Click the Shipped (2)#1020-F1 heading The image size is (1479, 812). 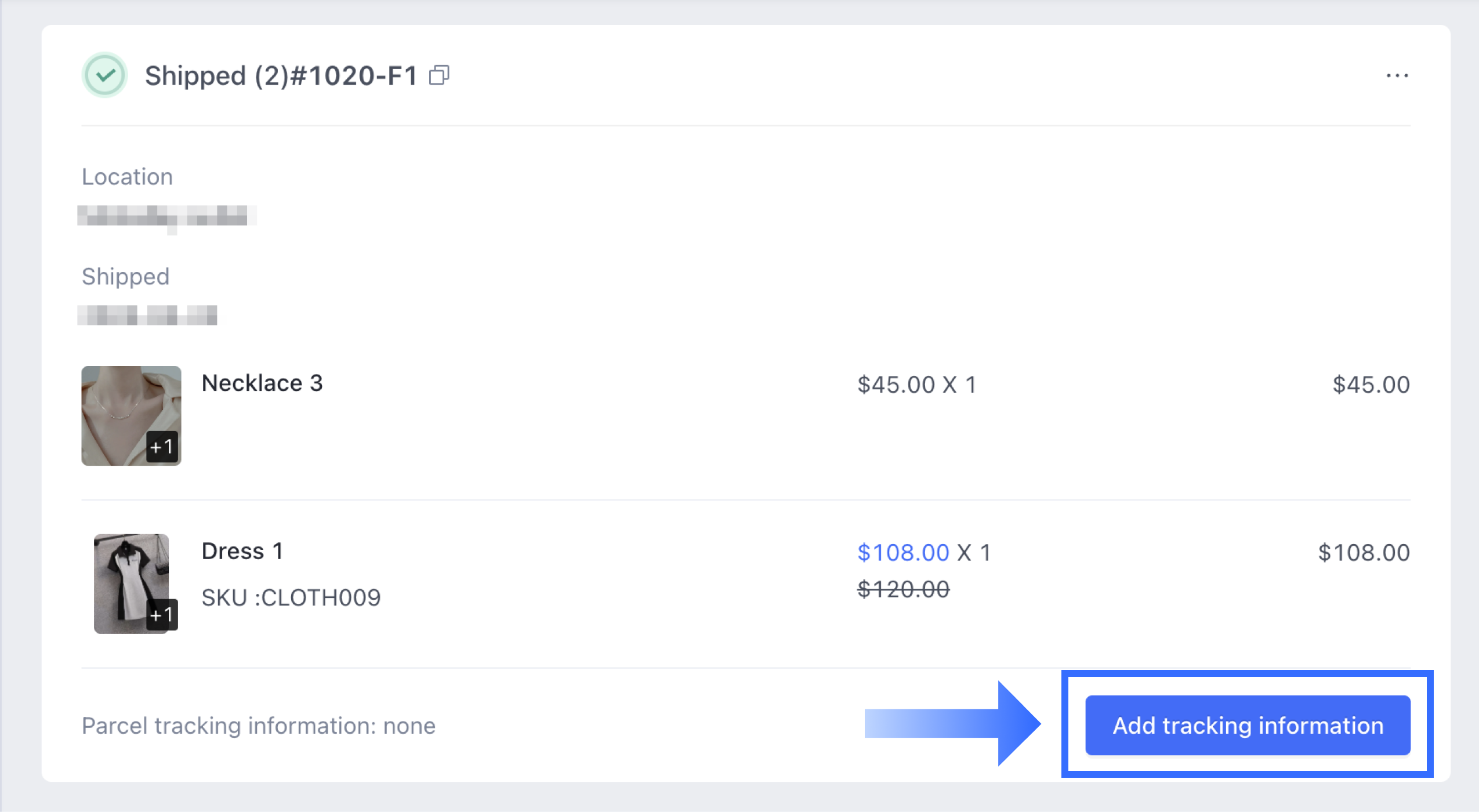coord(281,75)
